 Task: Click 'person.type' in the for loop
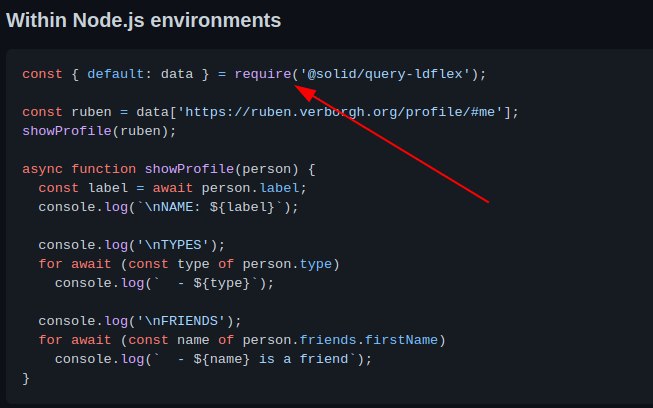coord(287,264)
